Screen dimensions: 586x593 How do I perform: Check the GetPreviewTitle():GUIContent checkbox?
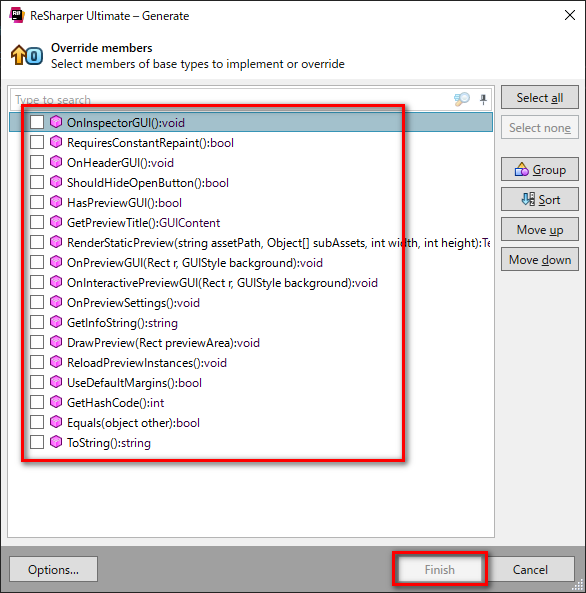tap(37, 222)
